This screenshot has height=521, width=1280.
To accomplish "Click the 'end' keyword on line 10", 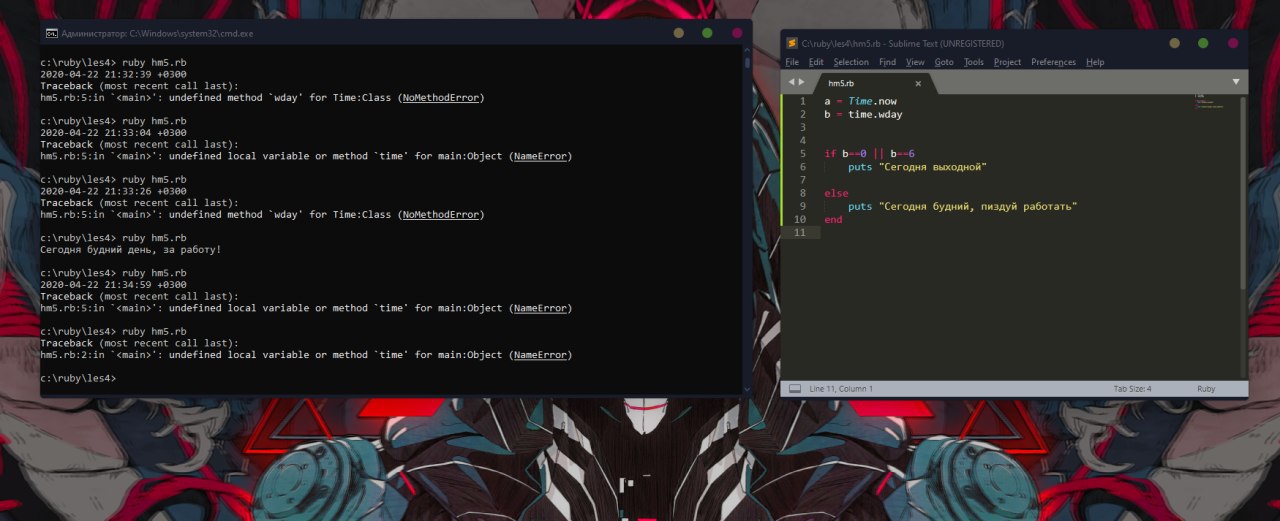I will tap(833, 219).
